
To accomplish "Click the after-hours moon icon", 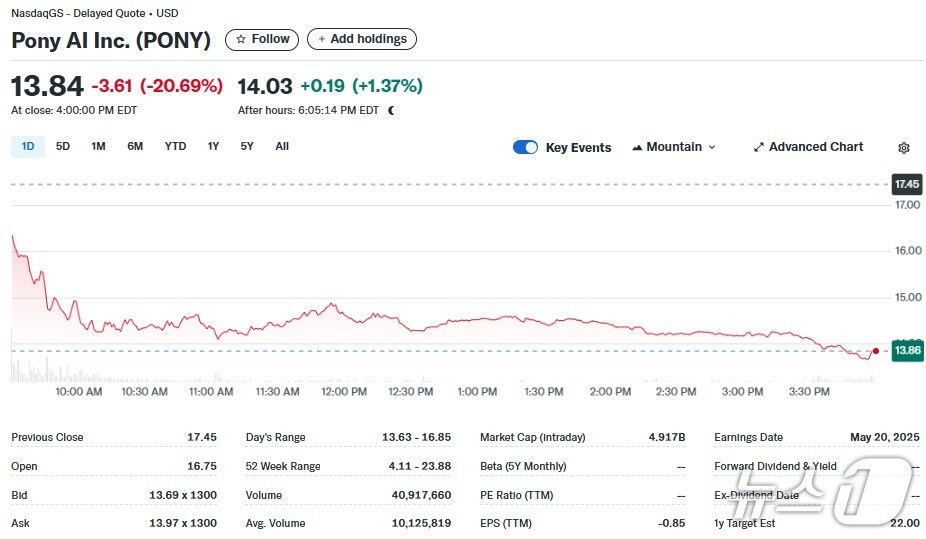I will pyautogui.click(x=391, y=111).
